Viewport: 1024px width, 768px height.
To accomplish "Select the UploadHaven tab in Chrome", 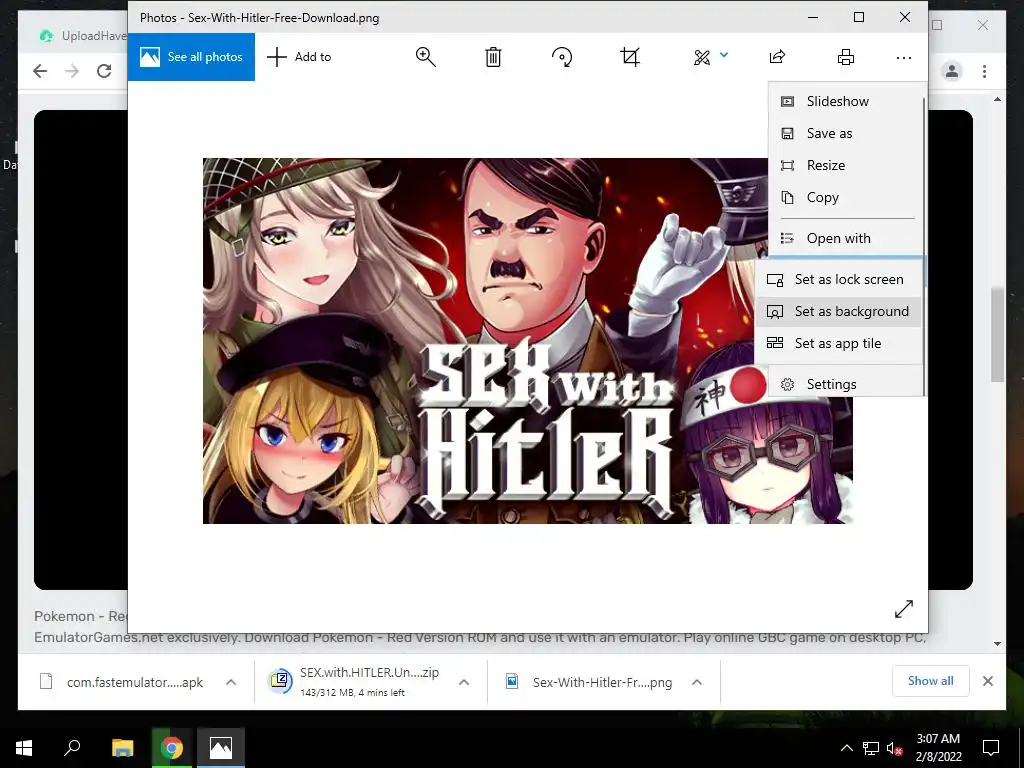I will point(82,36).
